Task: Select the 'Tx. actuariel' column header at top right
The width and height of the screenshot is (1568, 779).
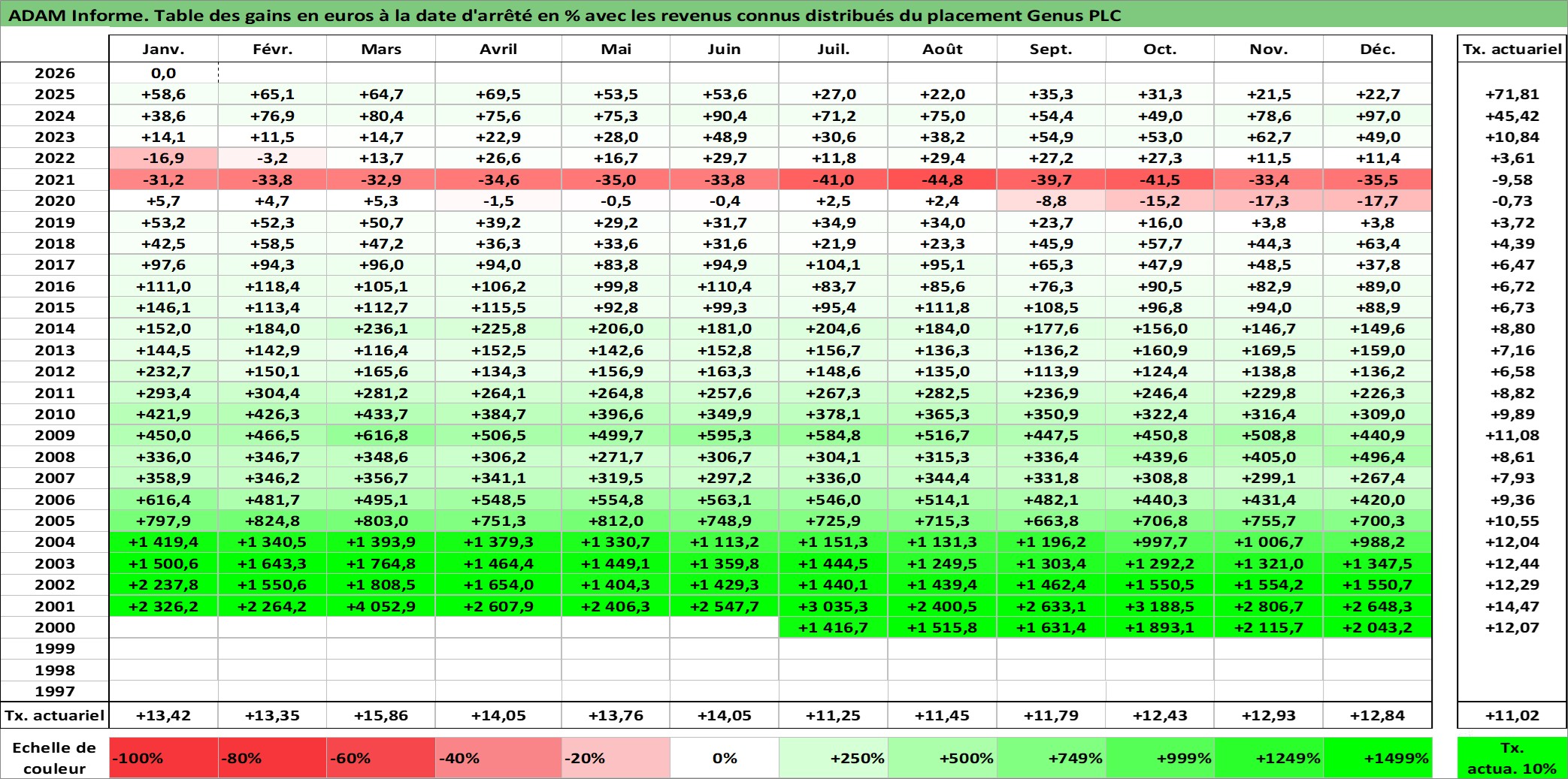Action: point(1512,49)
